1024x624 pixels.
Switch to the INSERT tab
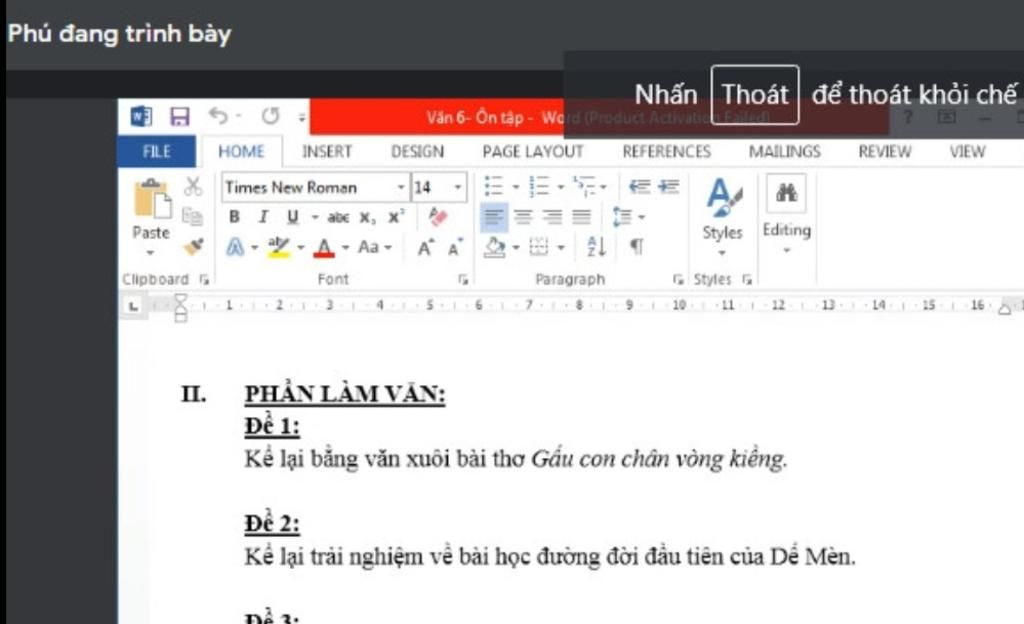pos(327,151)
